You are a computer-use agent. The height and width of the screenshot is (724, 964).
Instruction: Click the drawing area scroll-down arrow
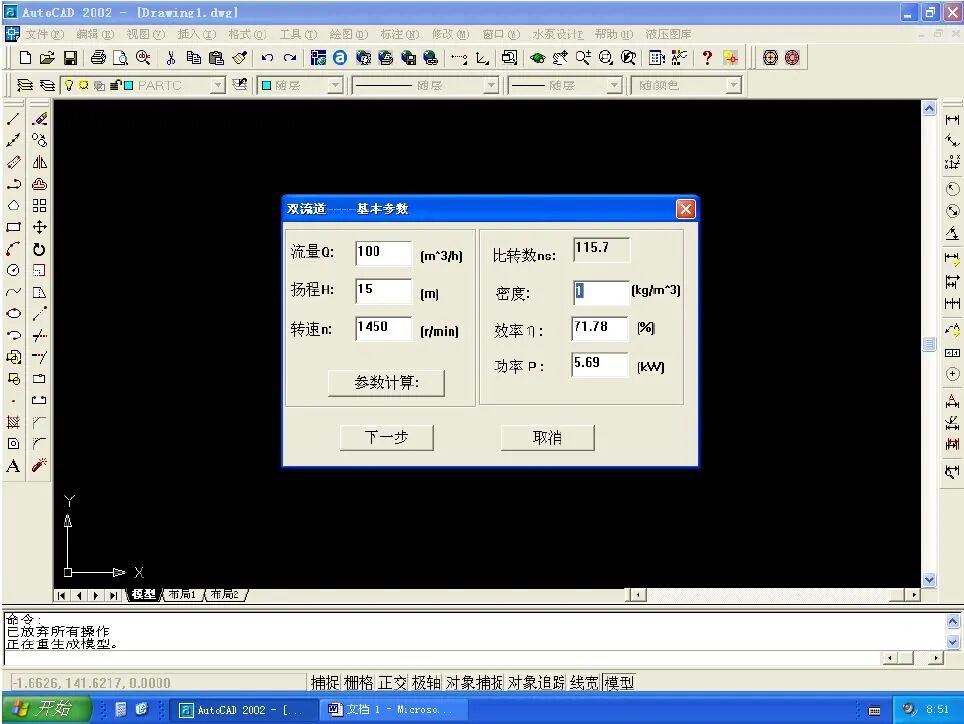(929, 580)
